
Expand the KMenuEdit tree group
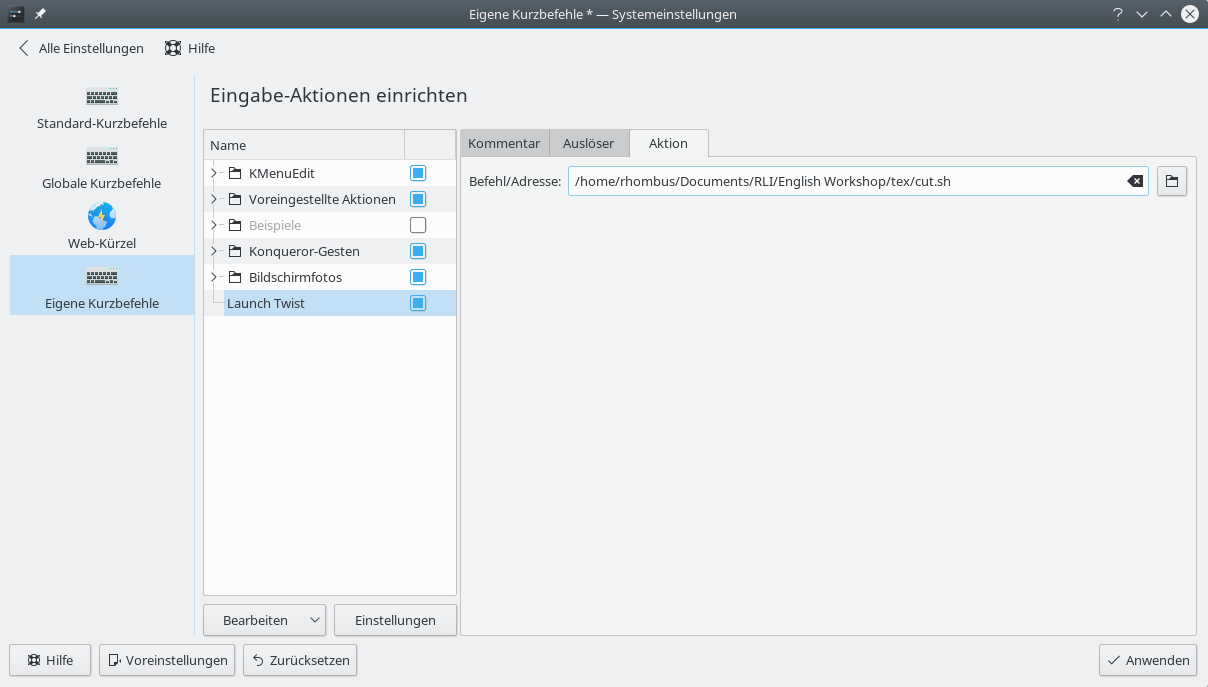(214, 173)
